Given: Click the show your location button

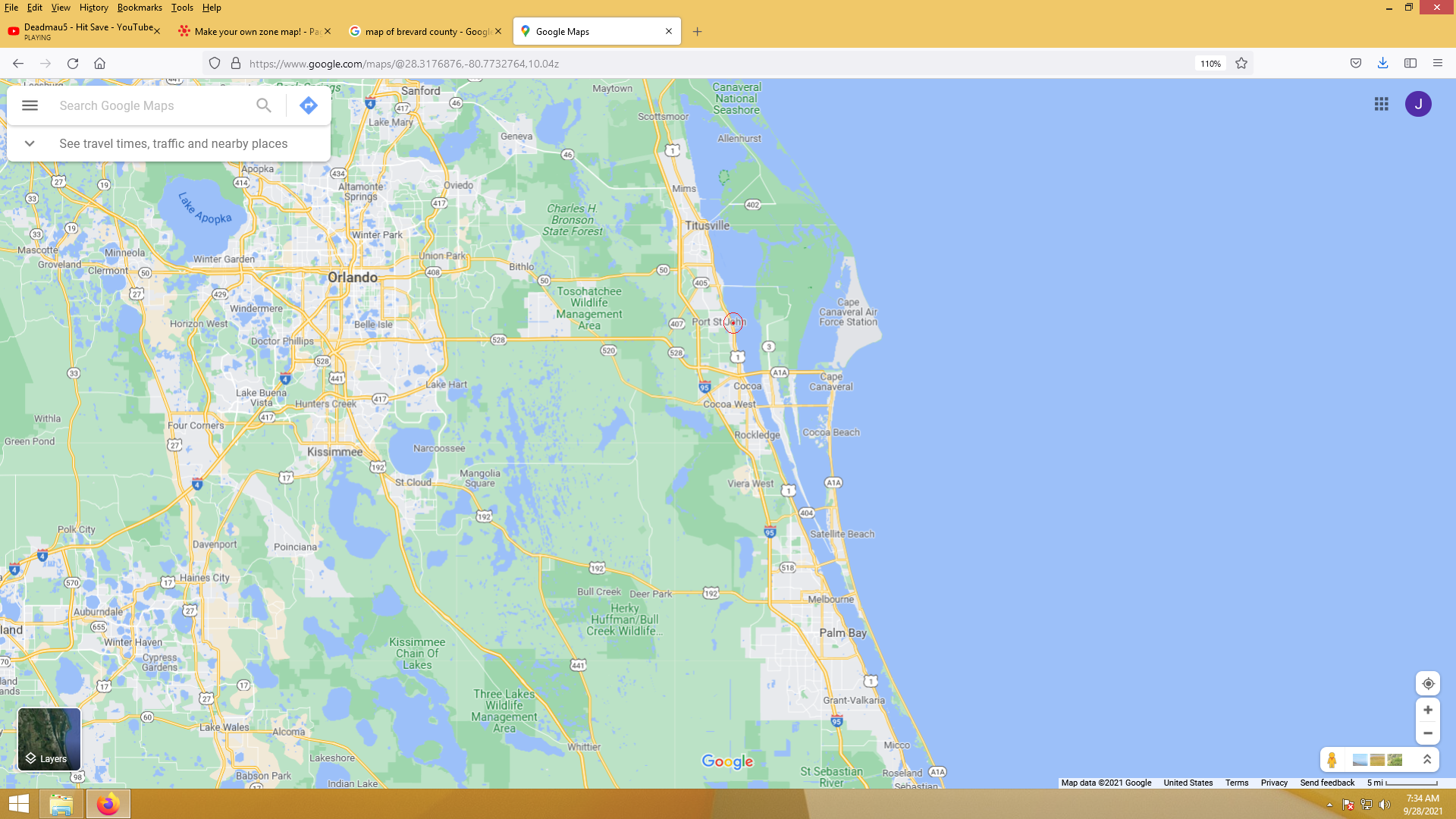Looking at the screenshot, I should coord(1427,683).
